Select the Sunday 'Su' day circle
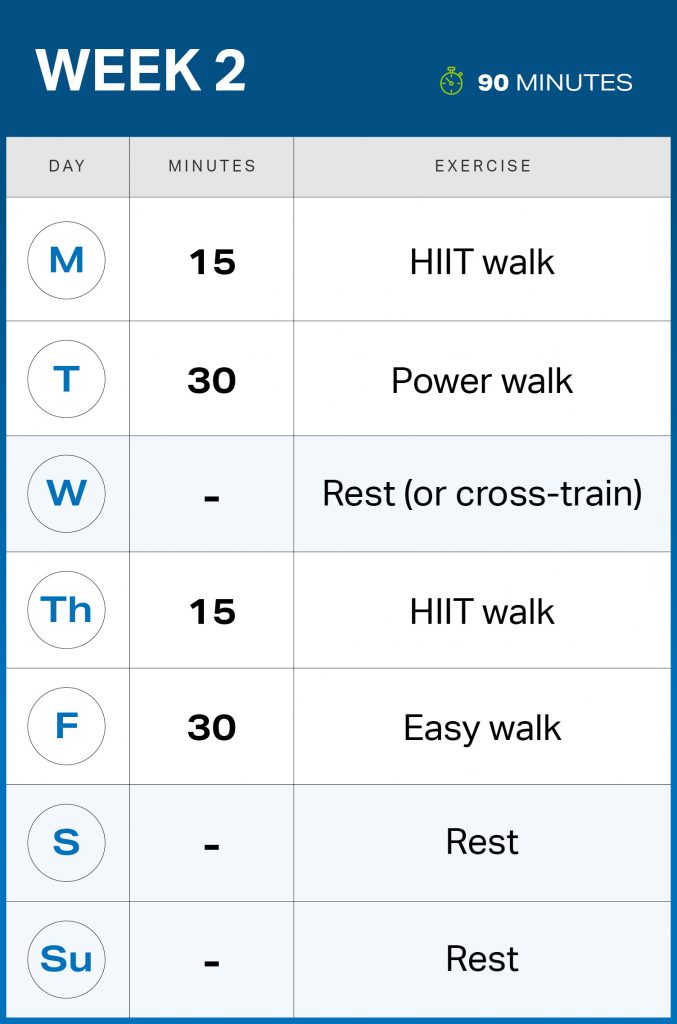 (x=66, y=958)
